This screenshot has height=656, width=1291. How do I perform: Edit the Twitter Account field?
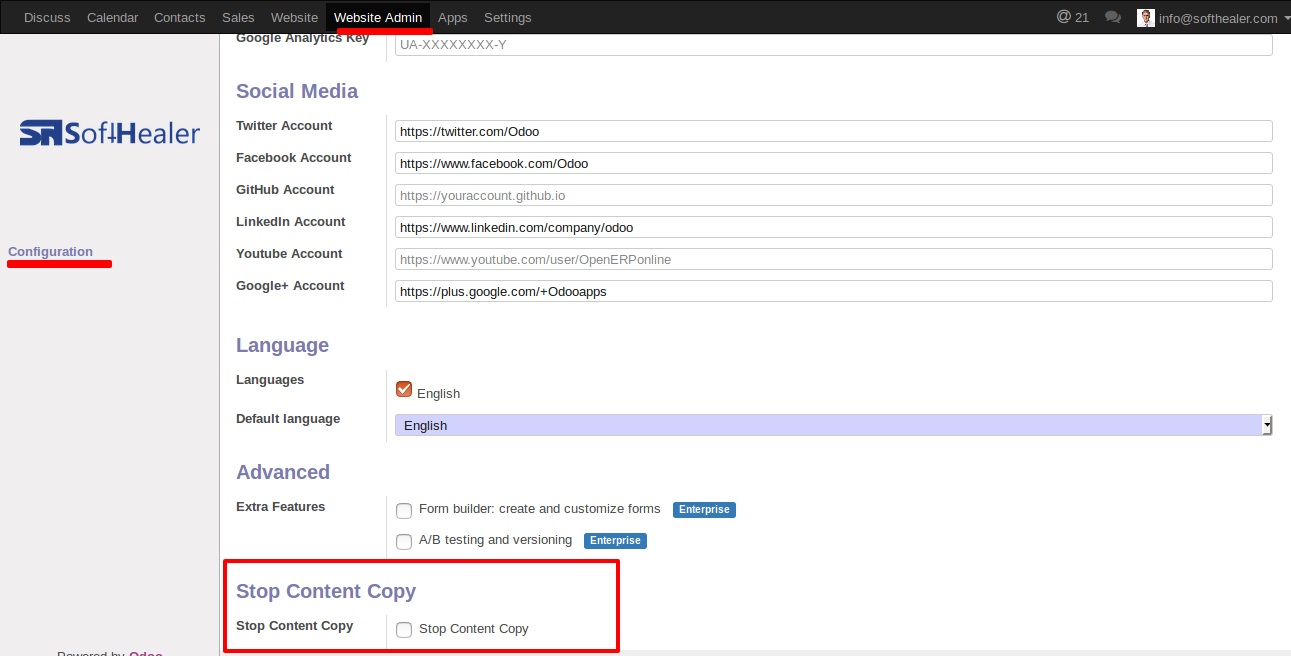pos(834,131)
